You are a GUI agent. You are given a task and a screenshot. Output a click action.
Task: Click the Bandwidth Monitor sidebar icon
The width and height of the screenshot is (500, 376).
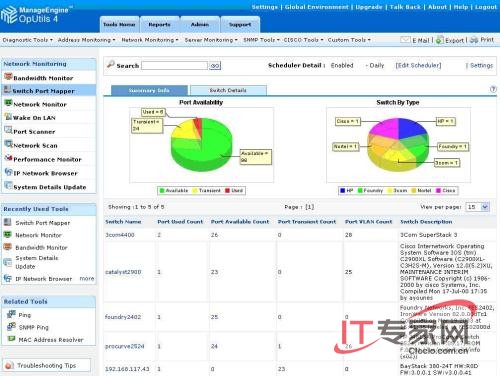click(8, 77)
